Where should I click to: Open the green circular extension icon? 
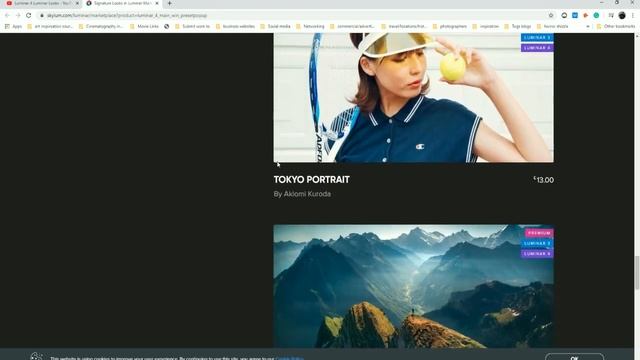click(x=596, y=16)
